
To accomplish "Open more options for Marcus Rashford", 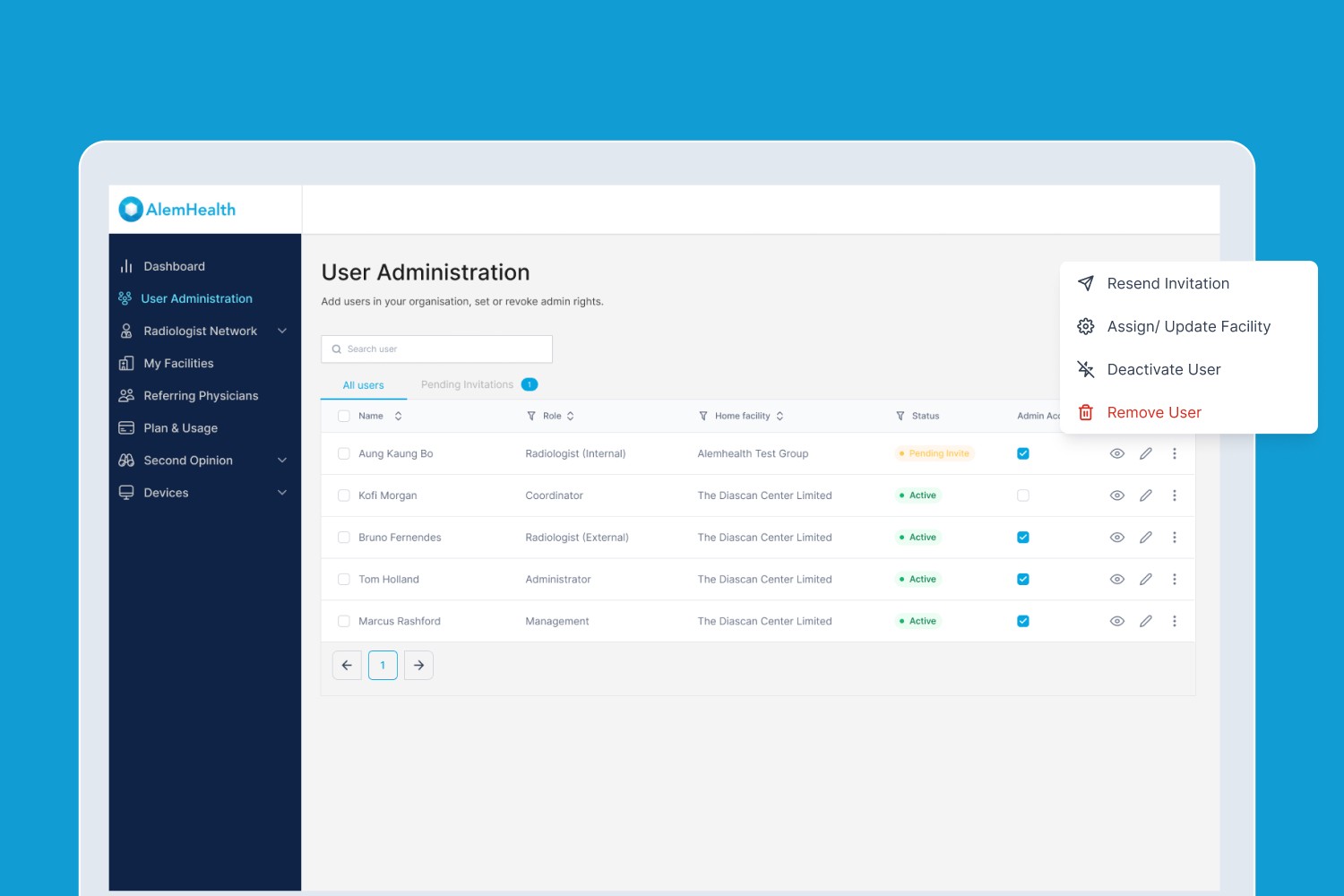I will tap(1175, 621).
